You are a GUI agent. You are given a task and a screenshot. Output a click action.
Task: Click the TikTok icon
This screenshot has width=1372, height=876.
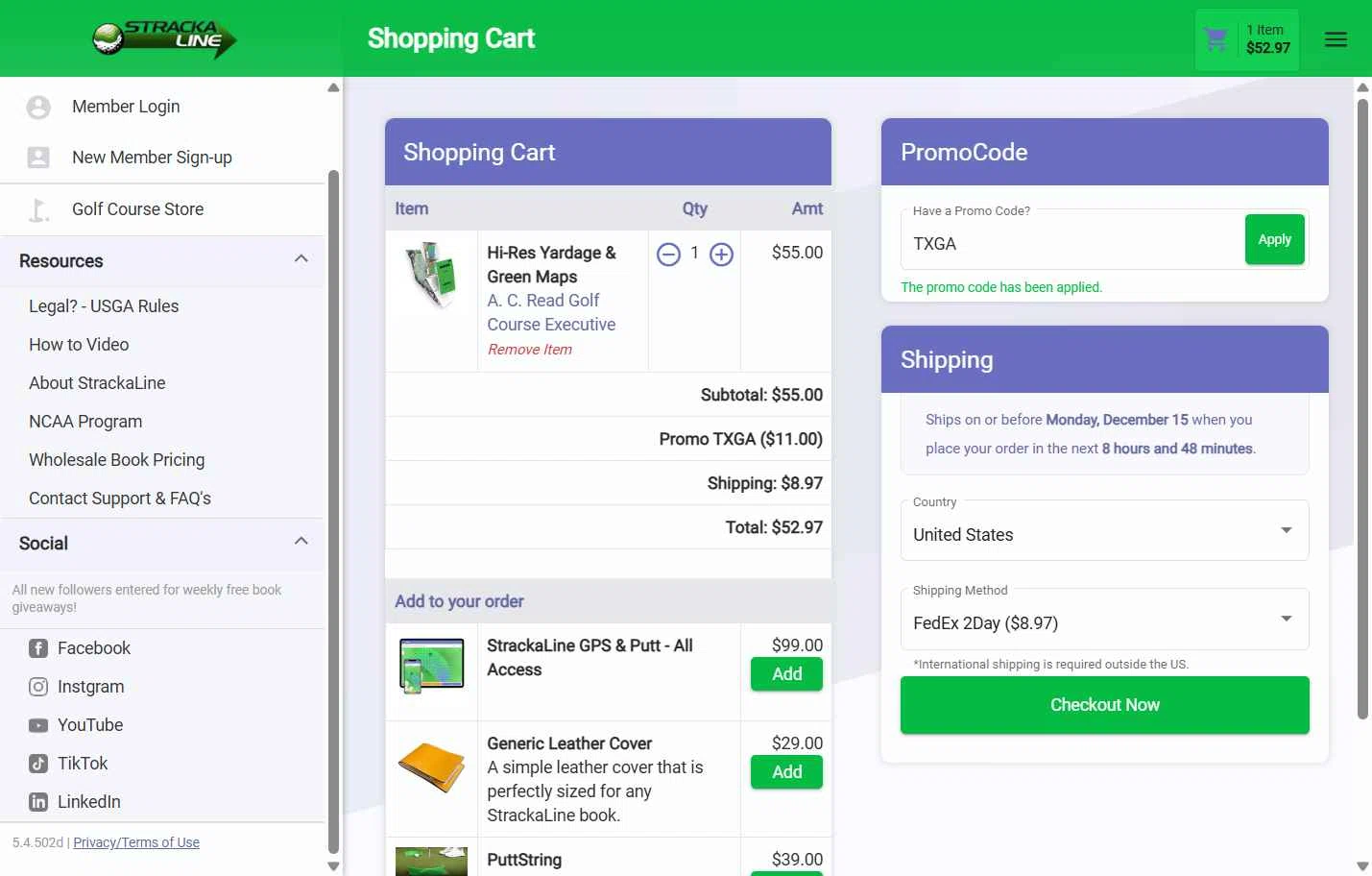[x=38, y=764]
